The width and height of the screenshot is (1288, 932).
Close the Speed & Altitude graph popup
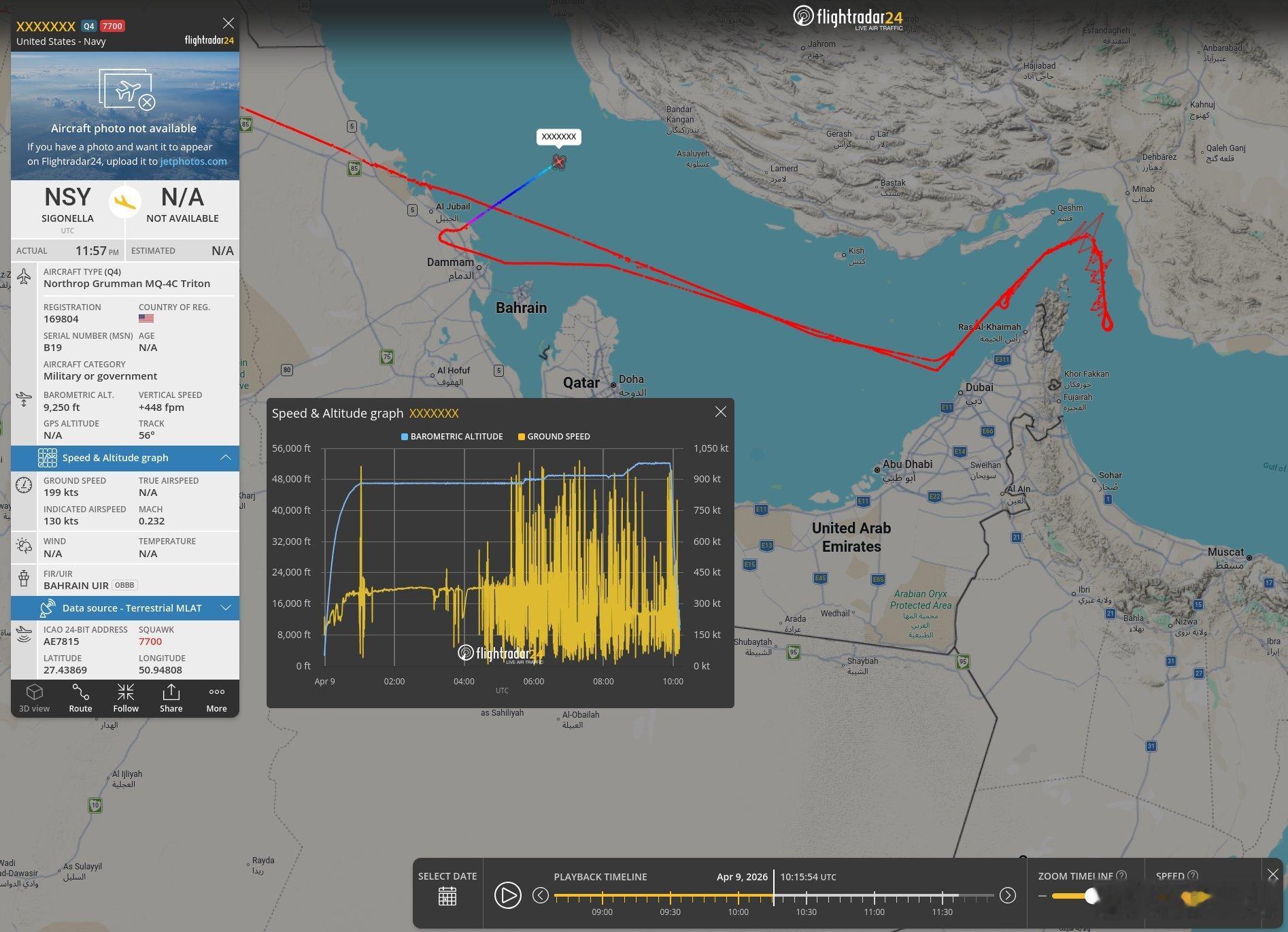point(720,412)
